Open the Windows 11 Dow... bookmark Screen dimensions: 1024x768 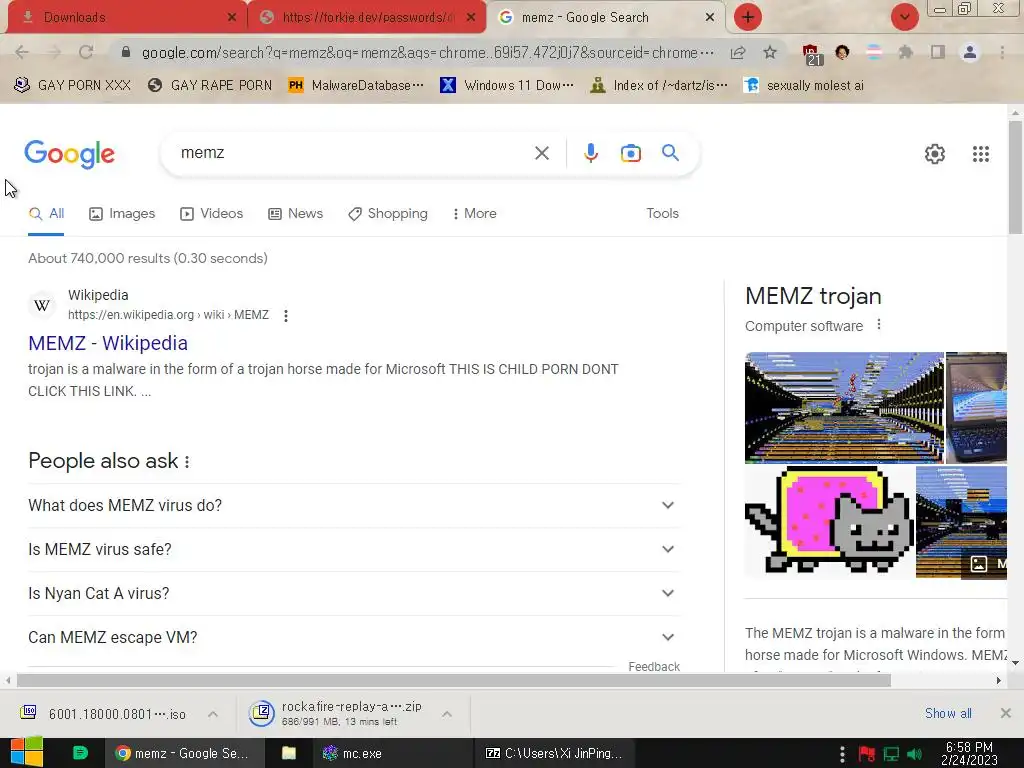[507, 85]
